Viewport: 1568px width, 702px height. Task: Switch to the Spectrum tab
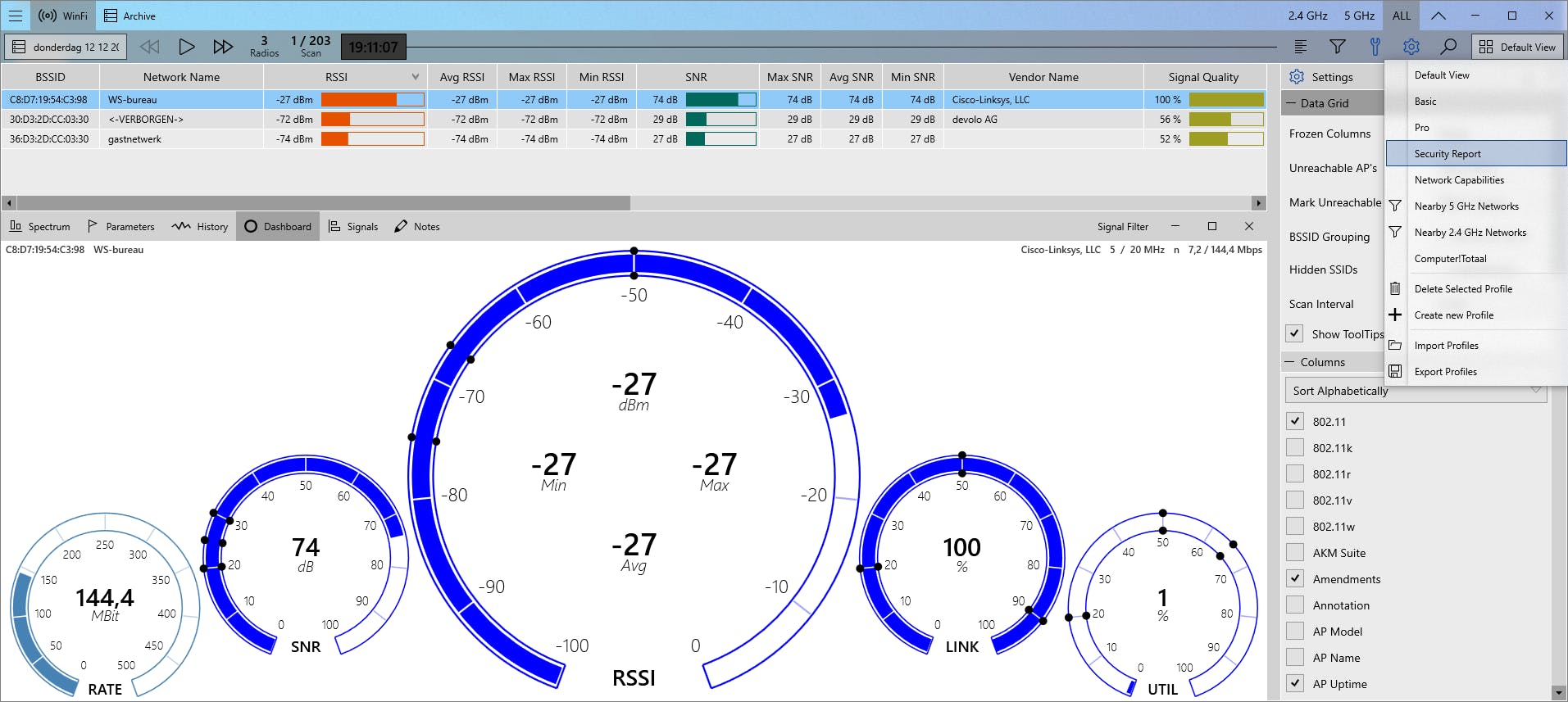[39, 227]
